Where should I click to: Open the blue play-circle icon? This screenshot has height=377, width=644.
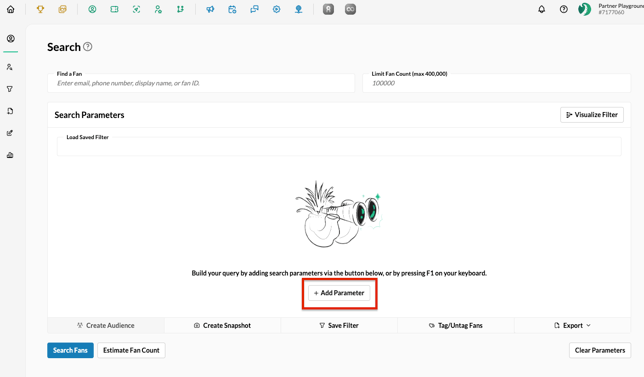pyautogui.click(x=276, y=9)
